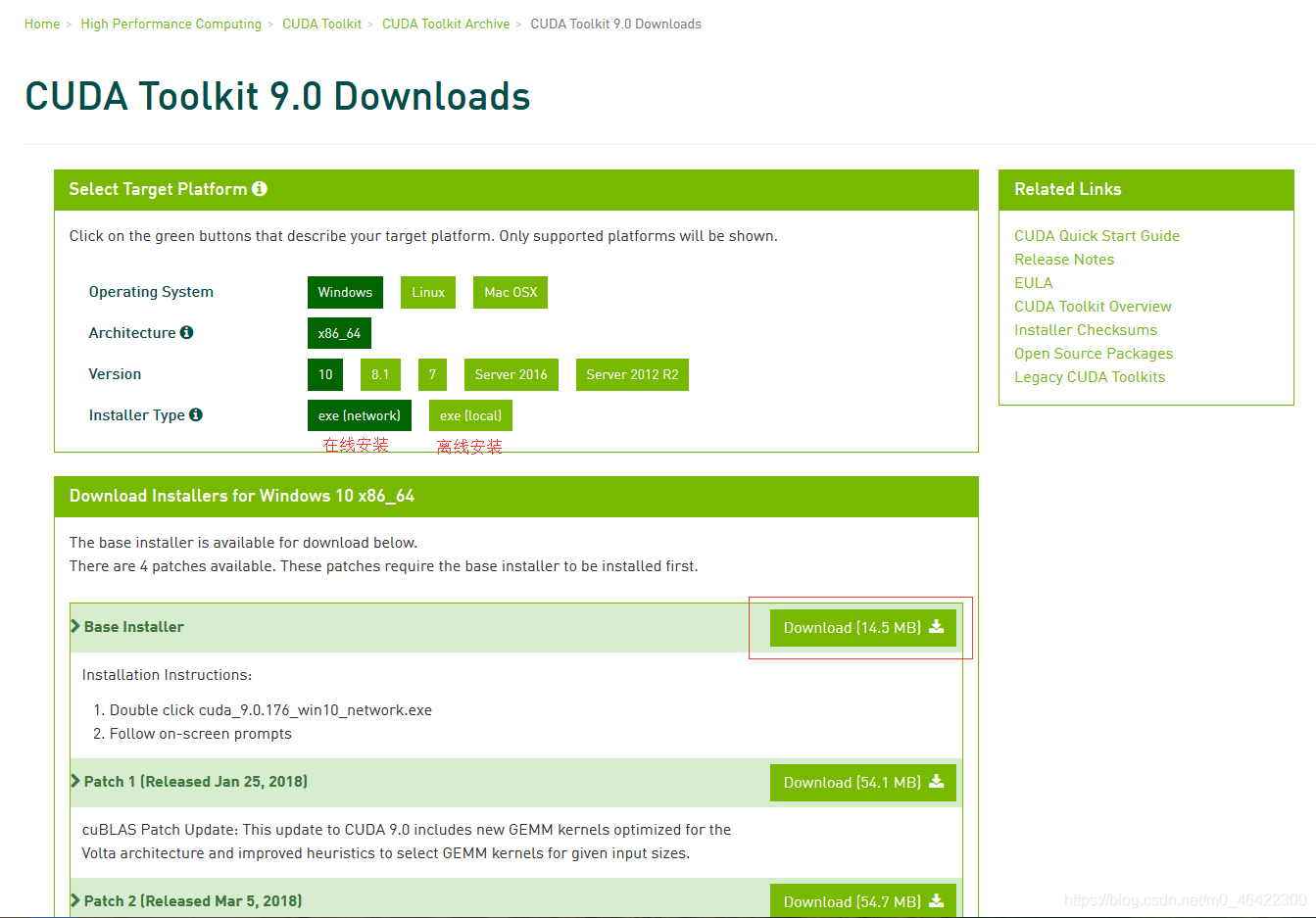Go to Home breadcrumb
Image resolution: width=1316 pixels, height=918 pixels.
click(x=42, y=24)
